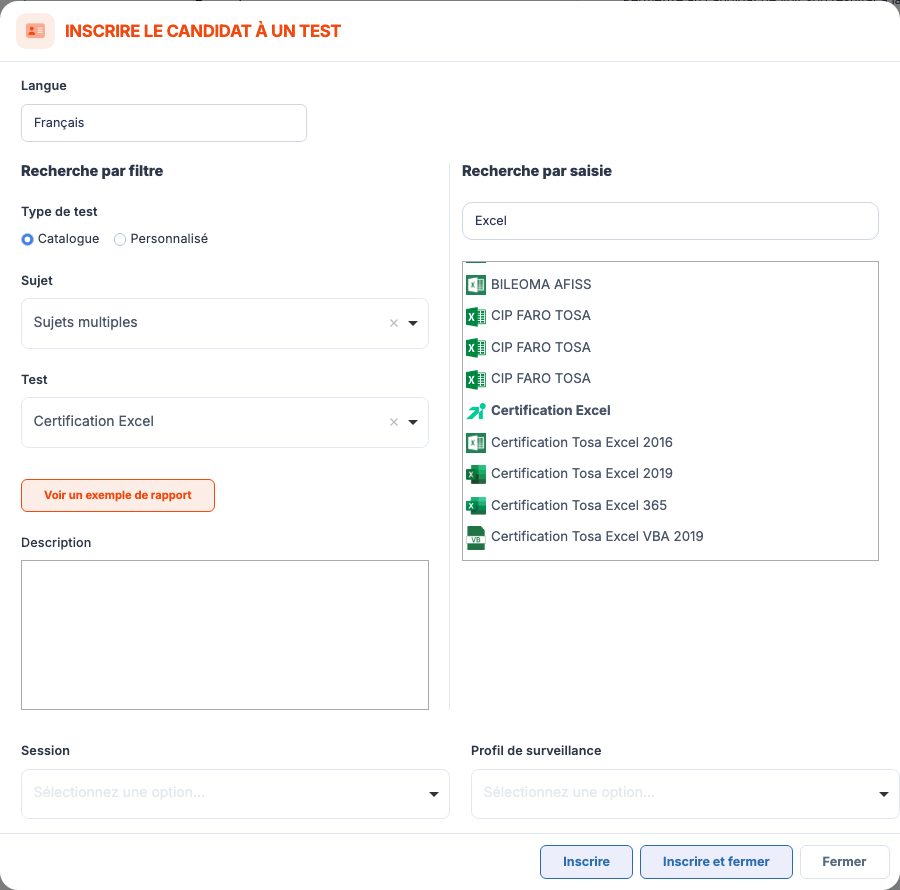This screenshot has height=890, width=900.
Task: Choose the Certification Tosa Excel VBA 2019 entry
Action: click(x=597, y=537)
